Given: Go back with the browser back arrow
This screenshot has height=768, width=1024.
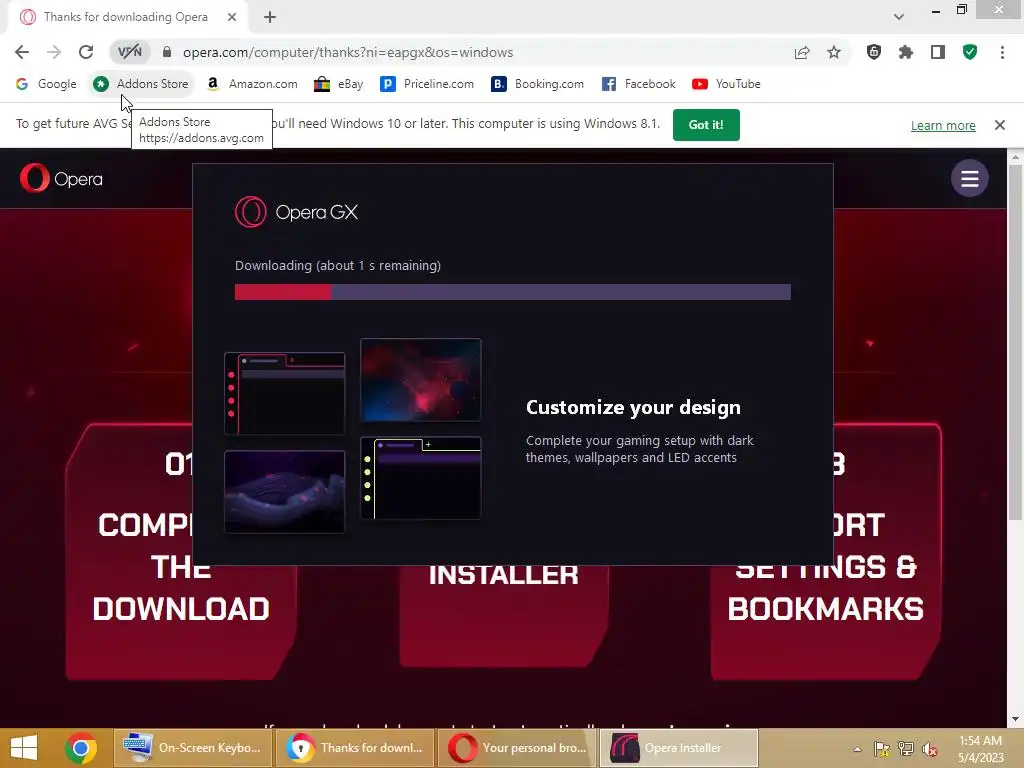Looking at the screenshot, I should [x=22, y=52].
